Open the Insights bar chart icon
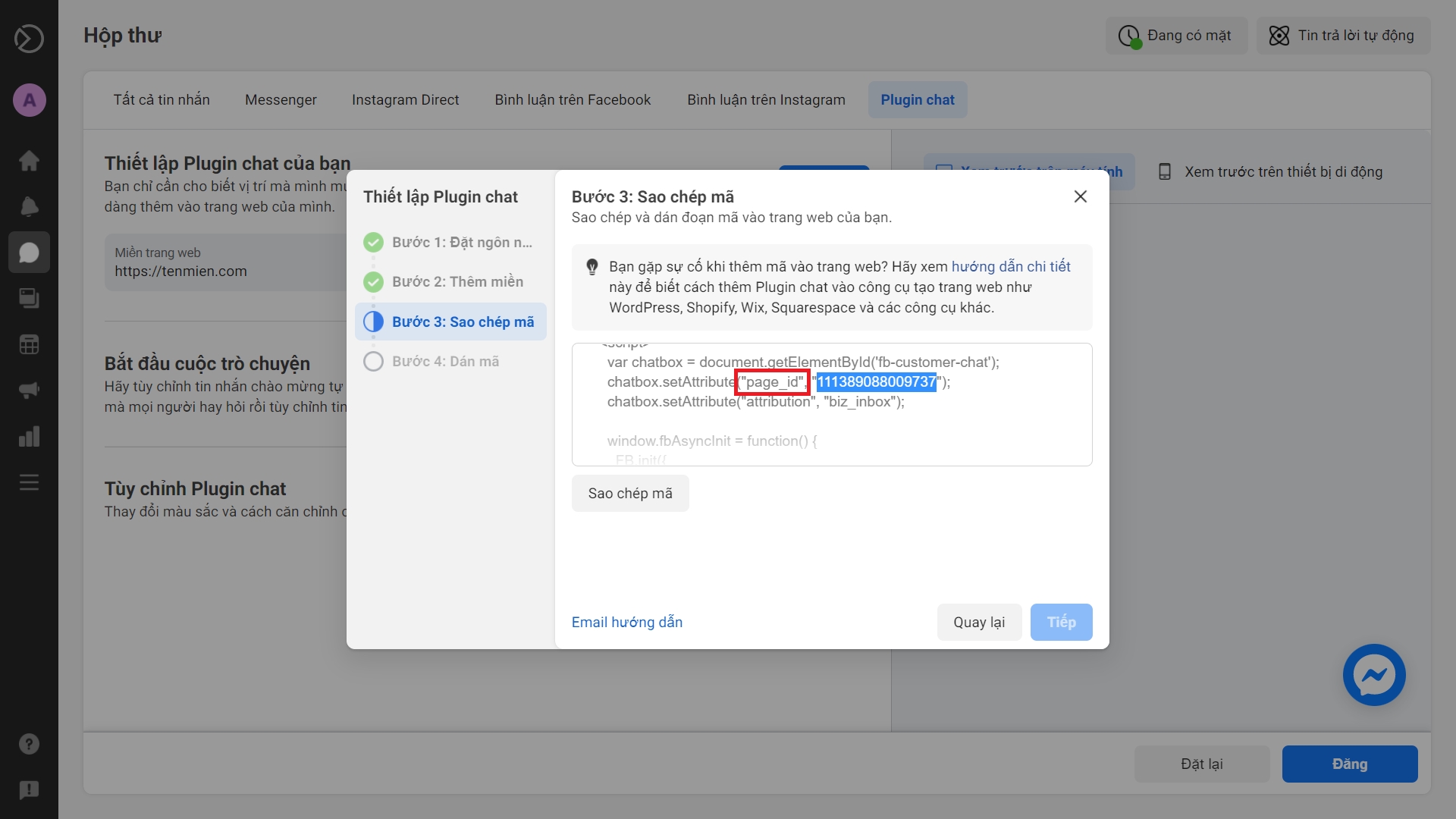This screenshot has height=819, width=1456. (29, 437)
